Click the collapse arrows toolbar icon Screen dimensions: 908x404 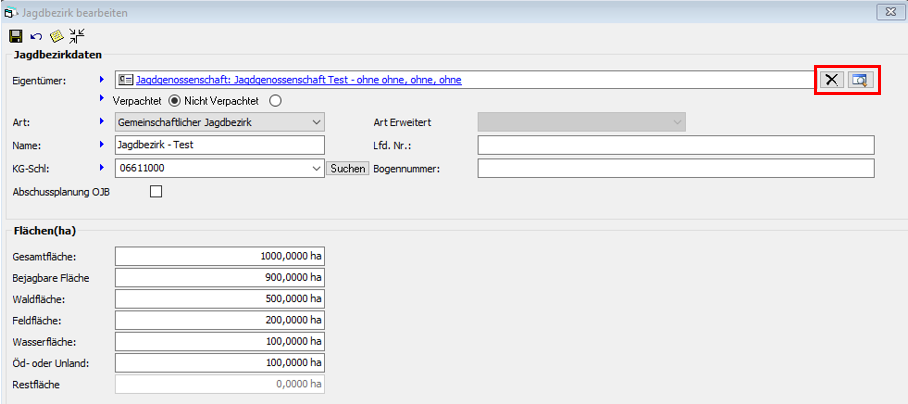[76, 35]
